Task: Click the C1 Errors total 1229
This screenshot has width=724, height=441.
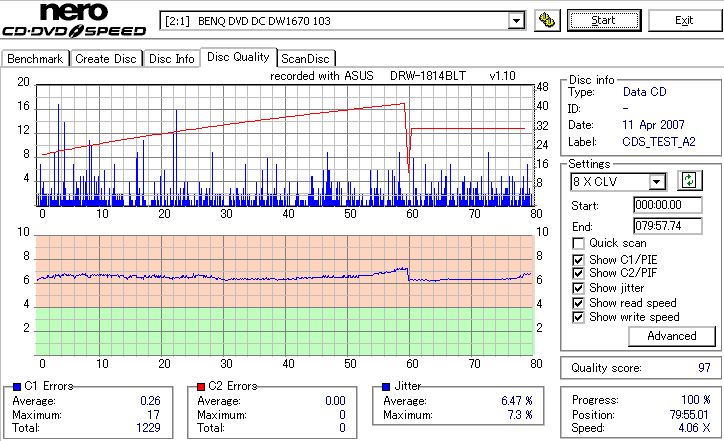Action: (x=148, y=428)
